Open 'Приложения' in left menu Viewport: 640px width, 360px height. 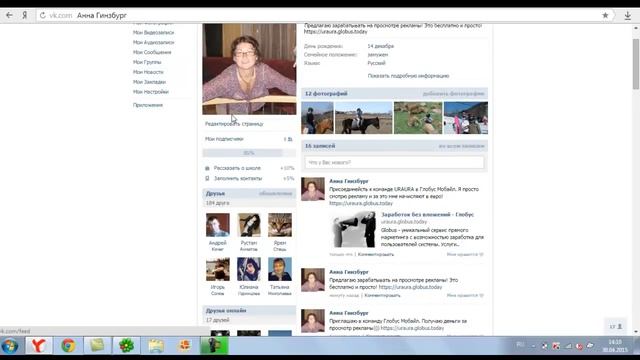pos(148,105)
